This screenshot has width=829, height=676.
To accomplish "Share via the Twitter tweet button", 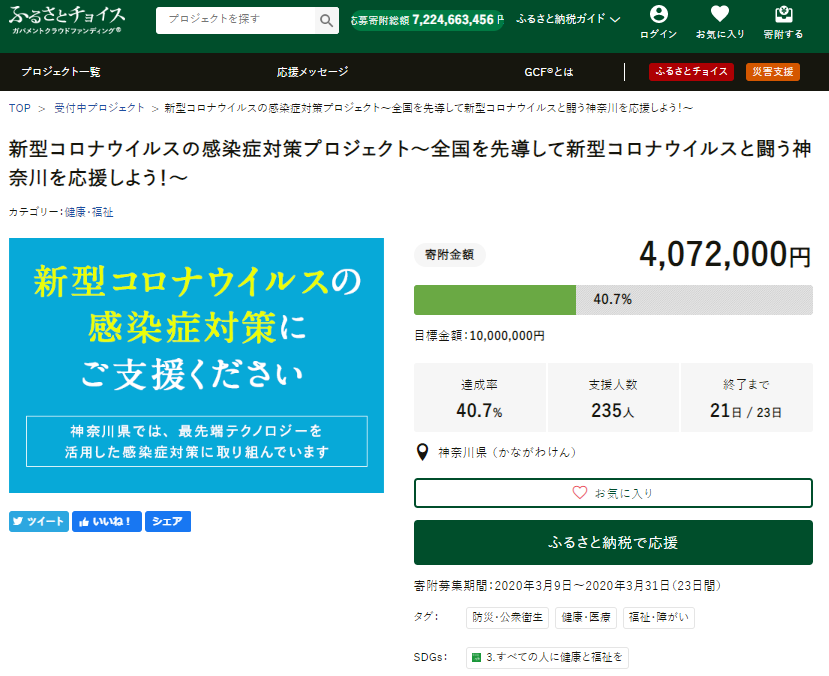I will pos(39,521).
